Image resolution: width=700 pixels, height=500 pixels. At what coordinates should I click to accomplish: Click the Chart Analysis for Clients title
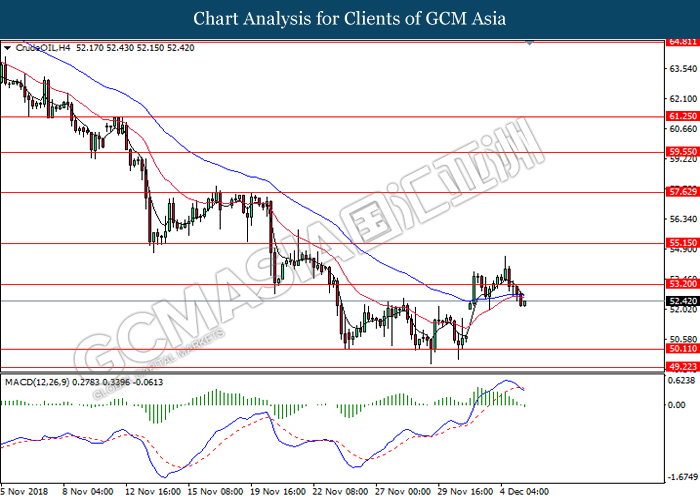click(350, 19)
